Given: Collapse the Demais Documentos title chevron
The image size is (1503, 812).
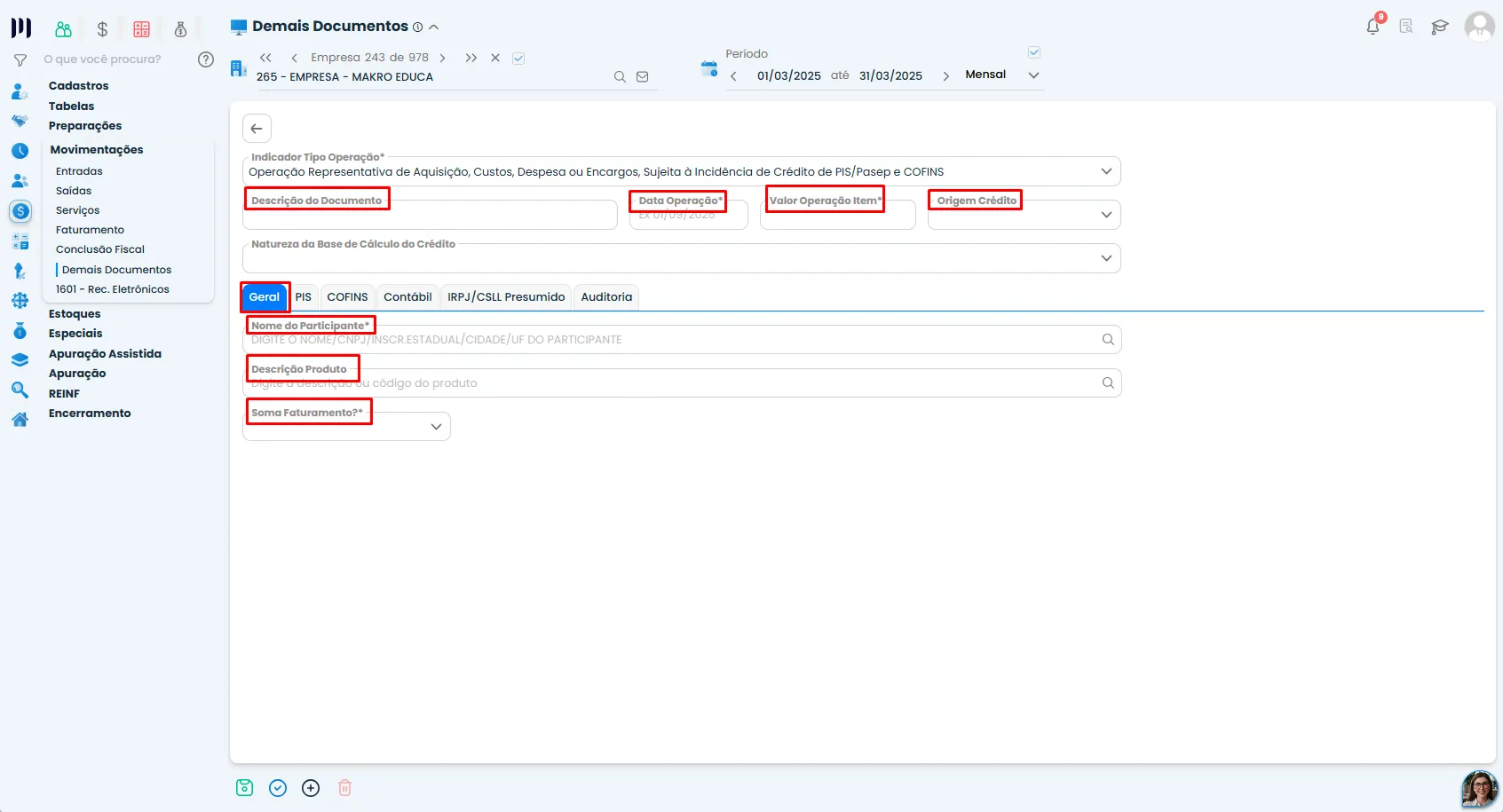Looking at the screenshot, I should pos(434,28).
